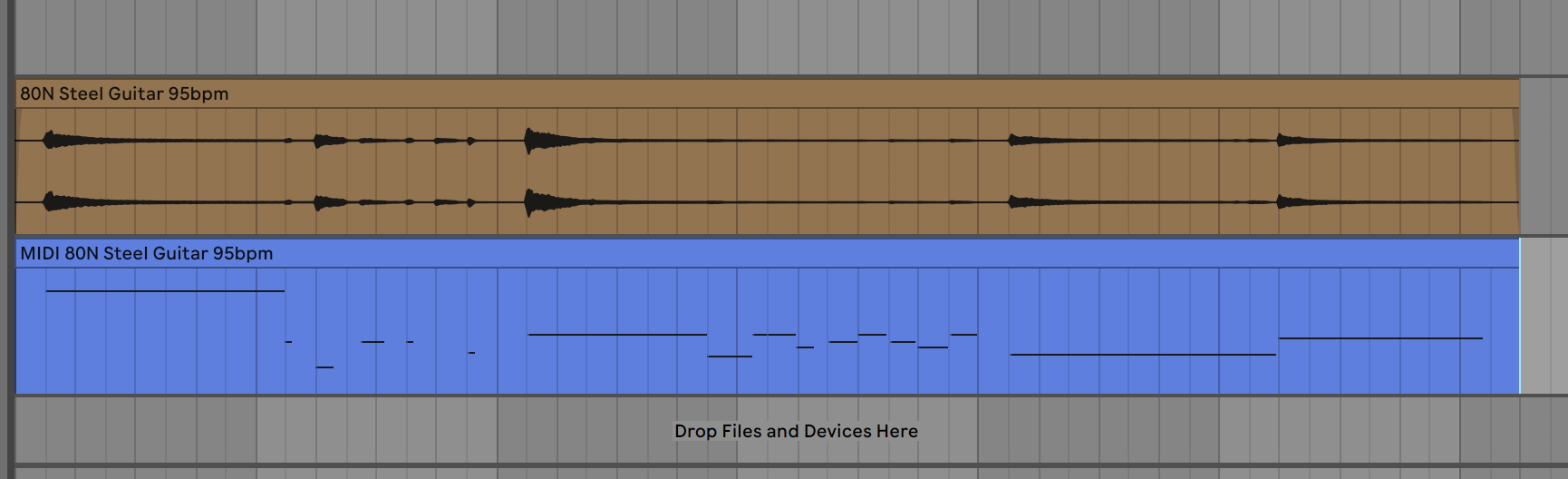Click the first long MIDI note at top

point(165,291)
